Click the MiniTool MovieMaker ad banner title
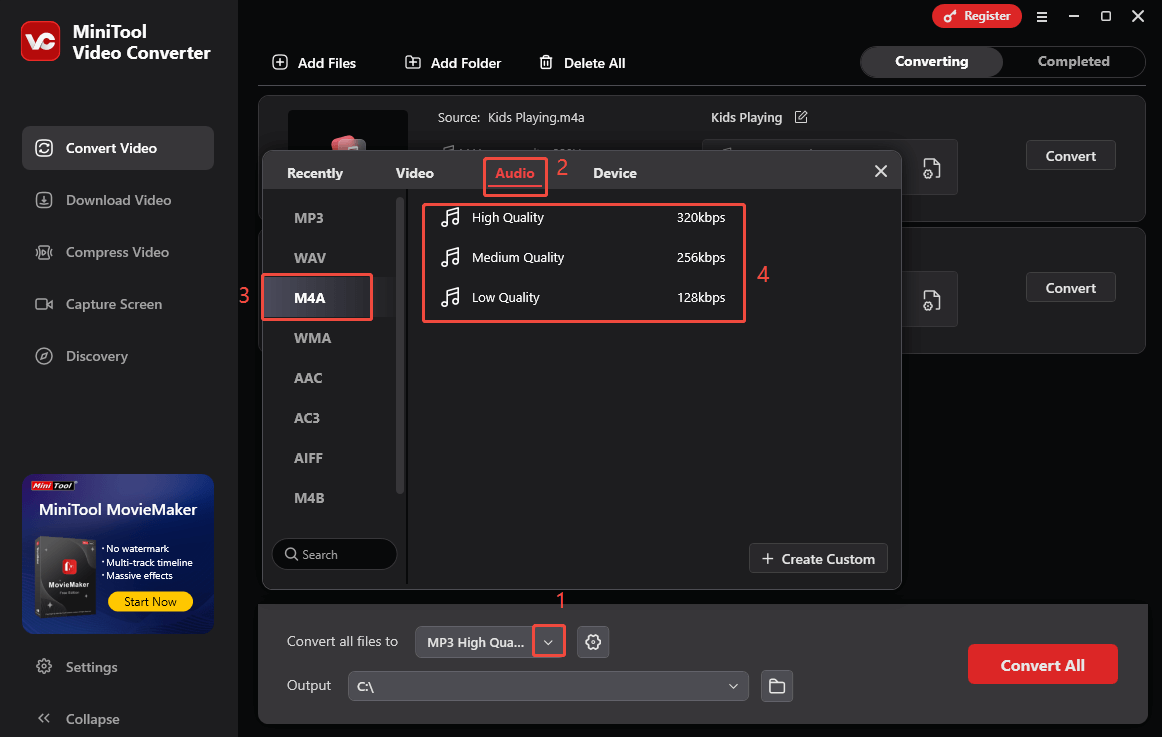 (x=118, y=510)
